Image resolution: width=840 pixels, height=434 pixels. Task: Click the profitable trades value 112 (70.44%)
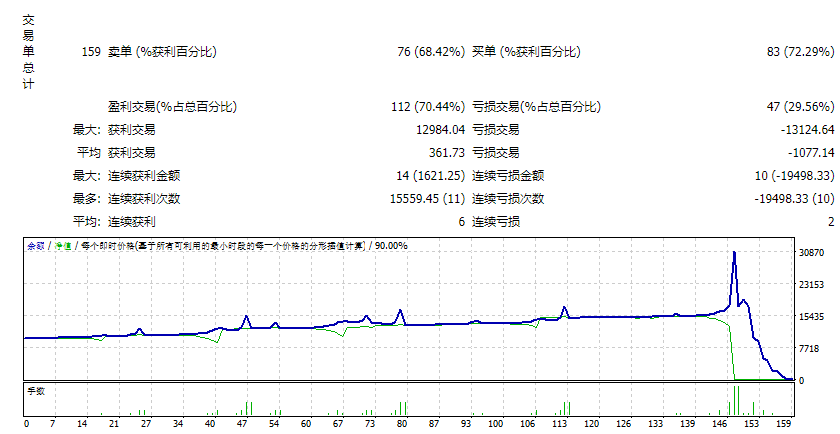click(x=428, y=107)
